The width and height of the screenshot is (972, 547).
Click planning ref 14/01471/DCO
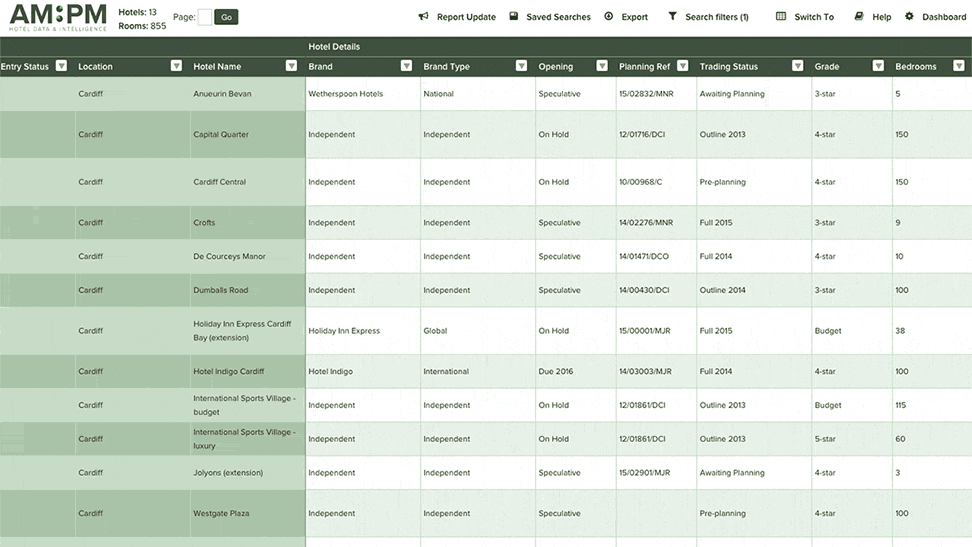pos(643,256)
